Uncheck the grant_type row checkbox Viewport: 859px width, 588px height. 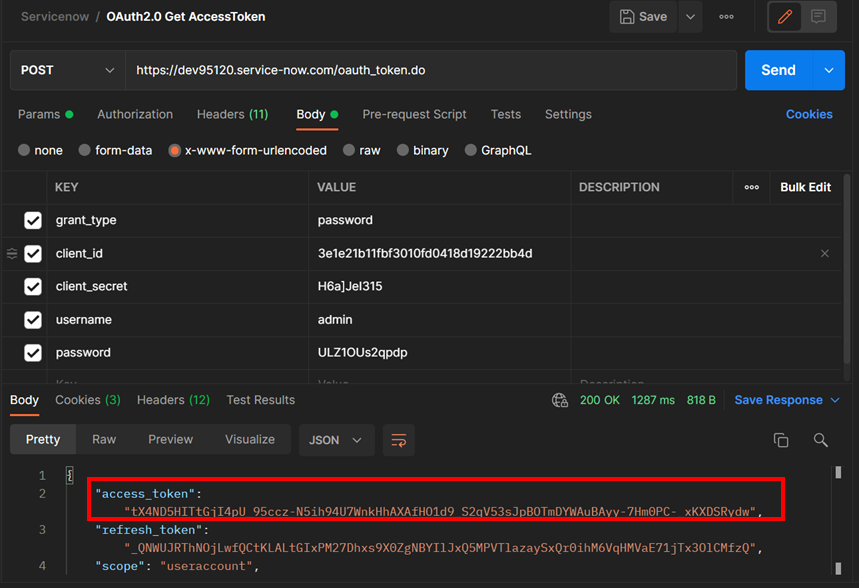click(x=33, y=220)
